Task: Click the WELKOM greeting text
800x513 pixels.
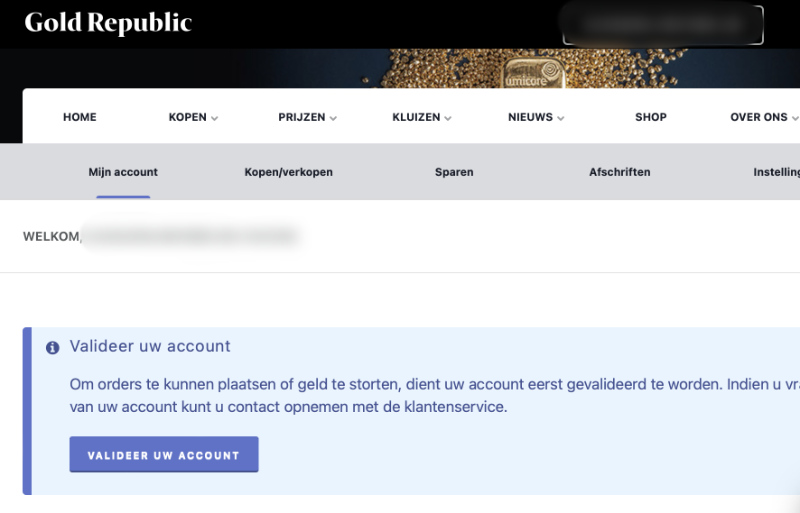Action: coord(51,236)
